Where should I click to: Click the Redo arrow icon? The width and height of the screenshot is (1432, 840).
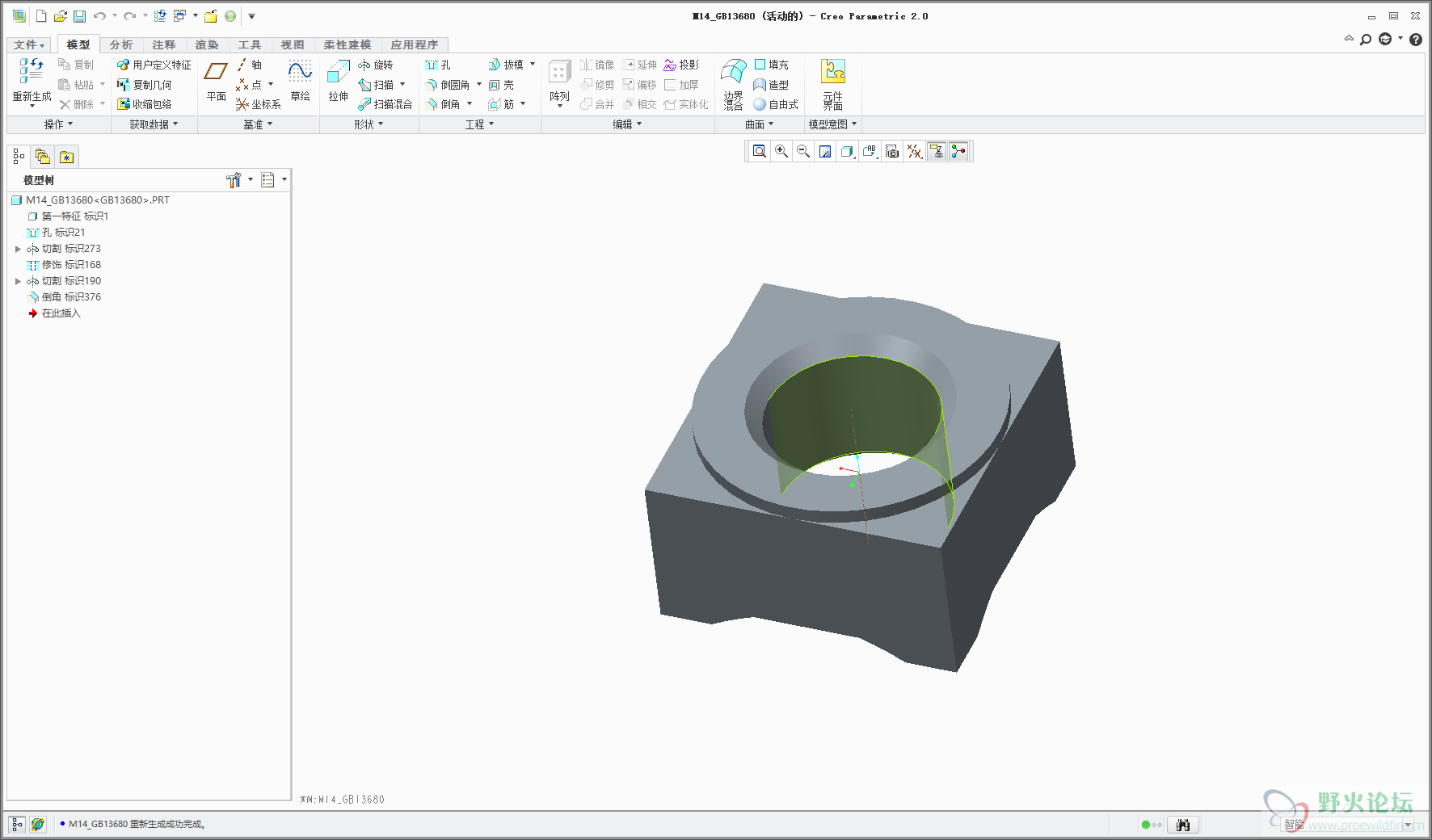129,16
